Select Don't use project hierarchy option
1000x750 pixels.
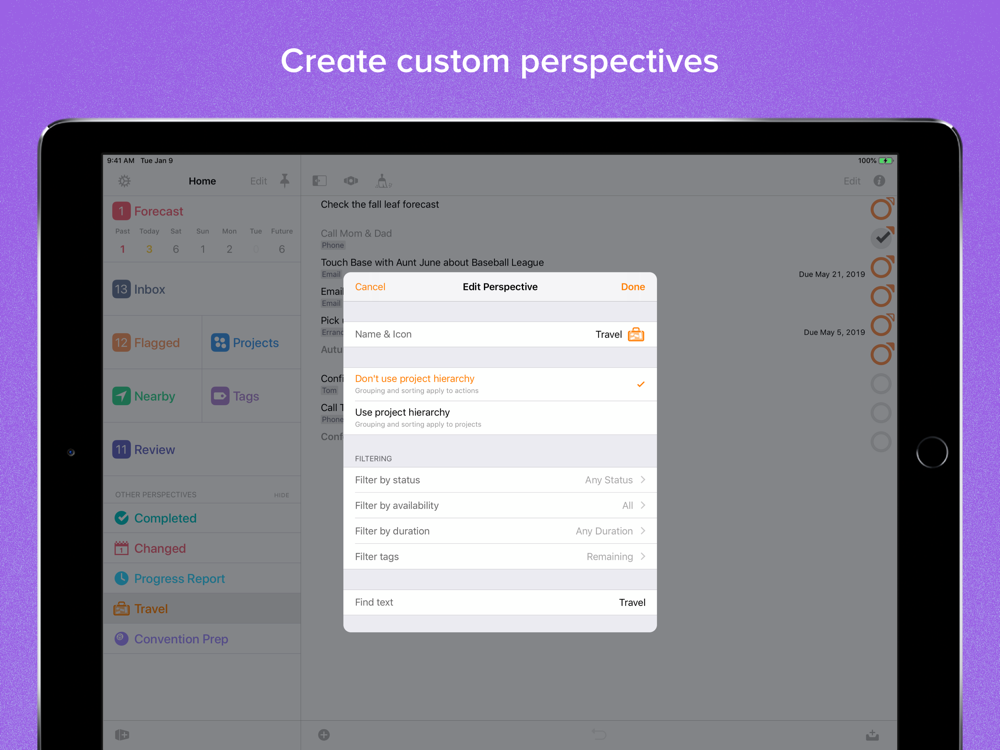[500, 384]
